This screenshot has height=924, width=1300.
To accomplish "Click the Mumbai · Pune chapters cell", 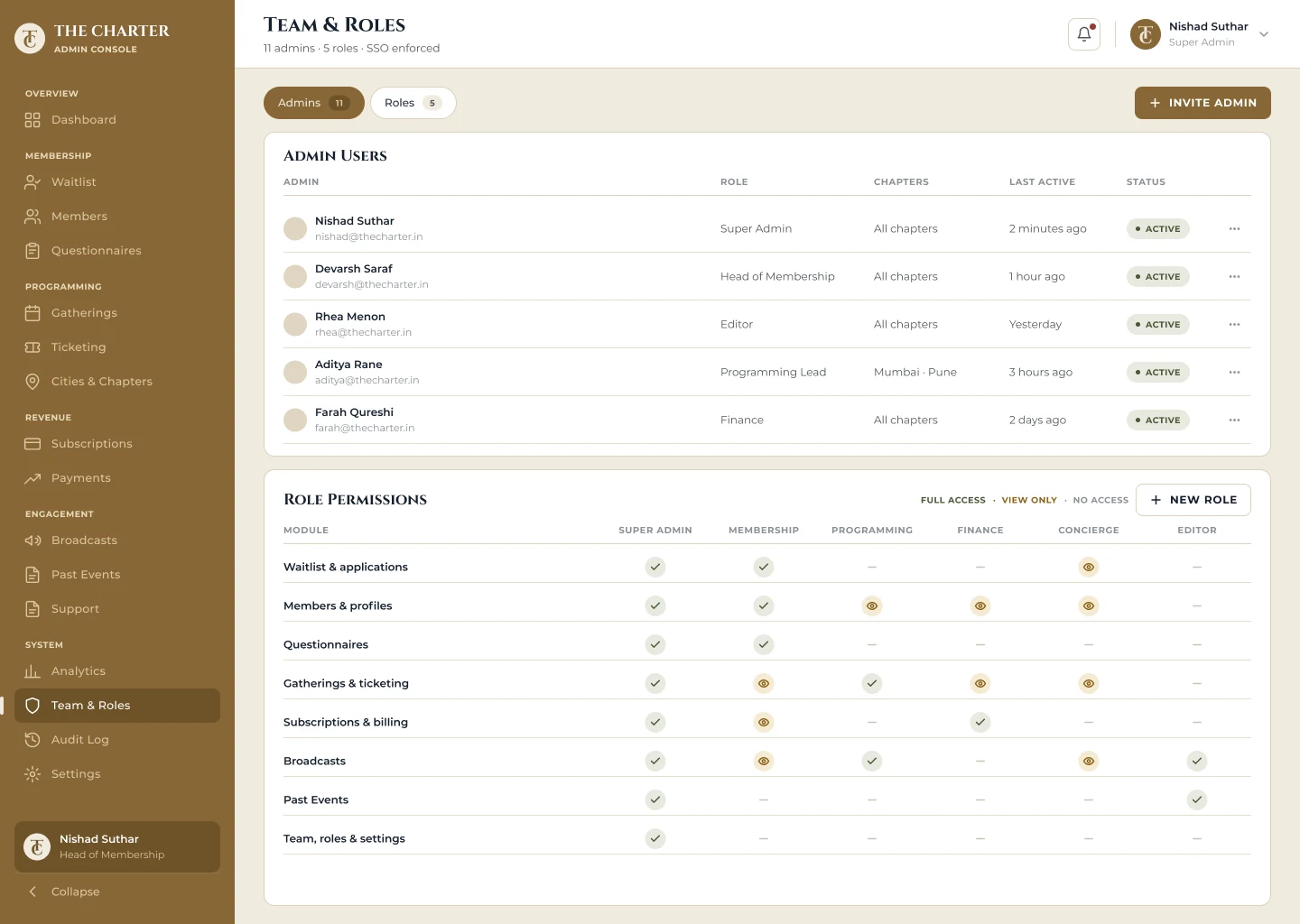I will click(x=915, y=373).
